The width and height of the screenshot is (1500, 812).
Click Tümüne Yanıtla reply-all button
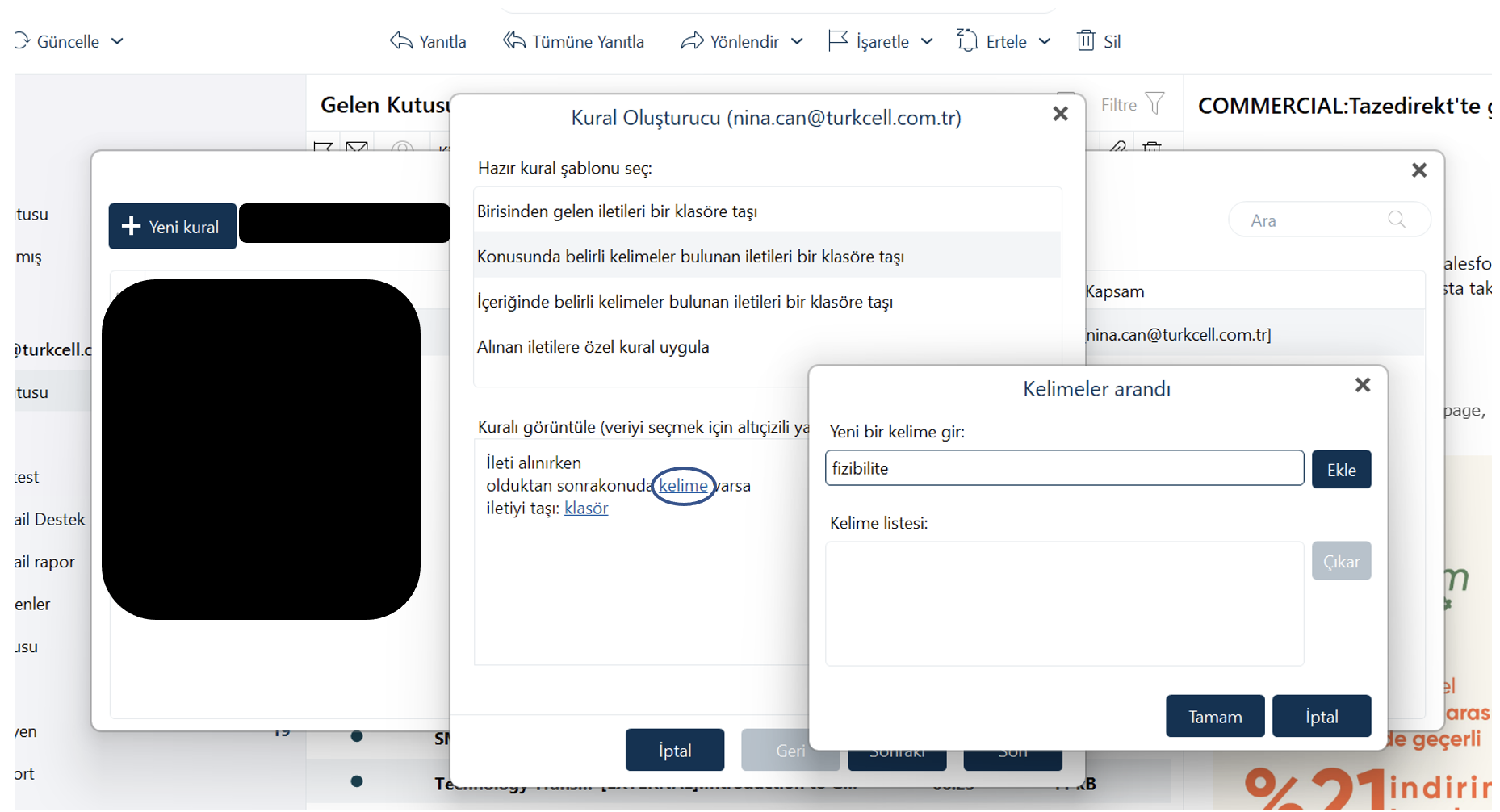(x=573, y=41)
